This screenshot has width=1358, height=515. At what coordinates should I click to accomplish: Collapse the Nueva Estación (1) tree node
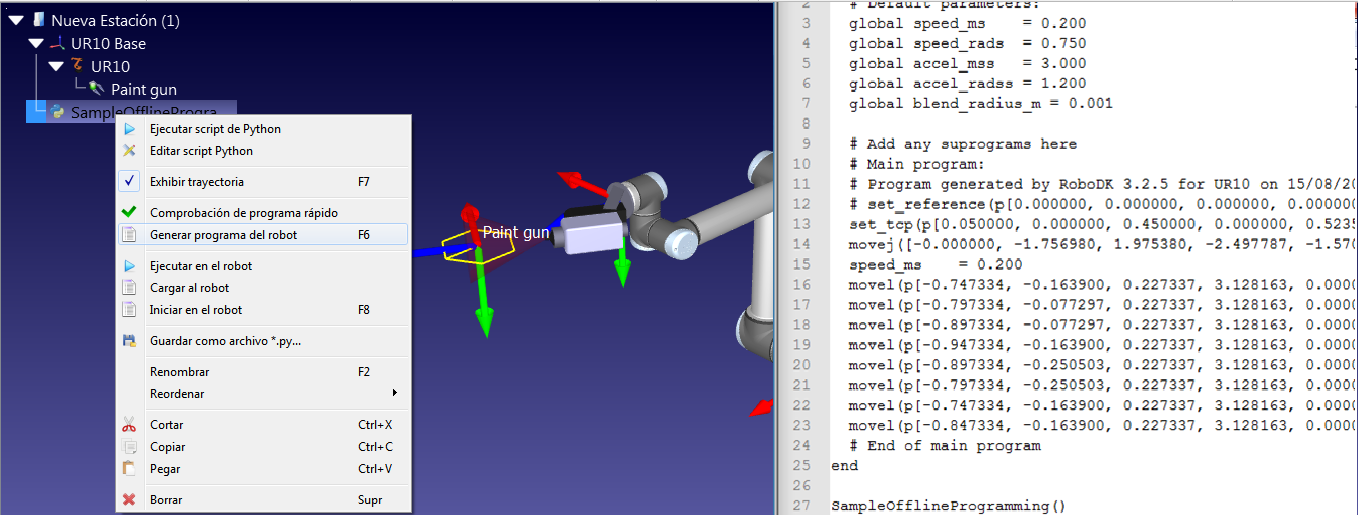[16, 20]
